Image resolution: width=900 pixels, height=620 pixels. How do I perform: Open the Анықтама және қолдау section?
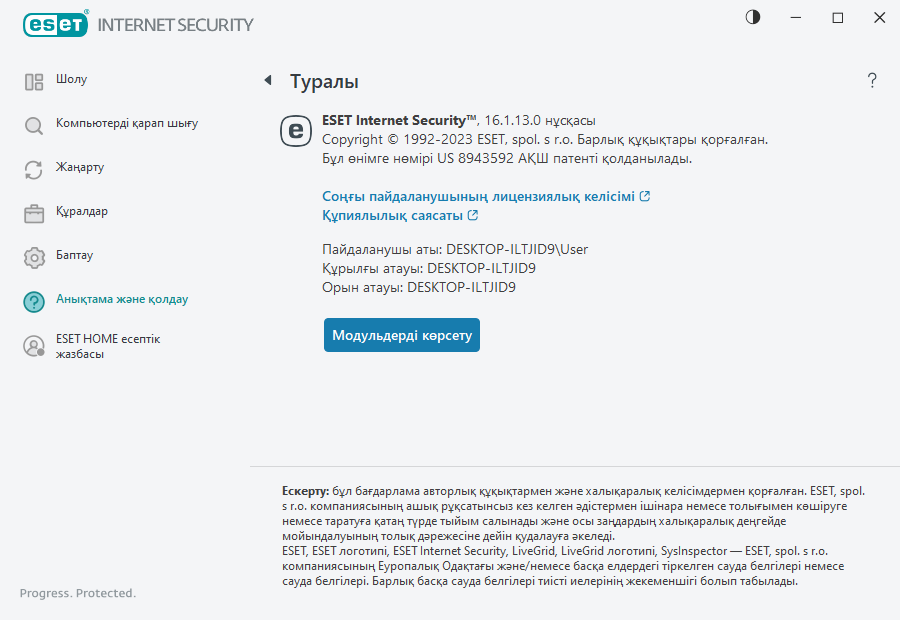122,299
